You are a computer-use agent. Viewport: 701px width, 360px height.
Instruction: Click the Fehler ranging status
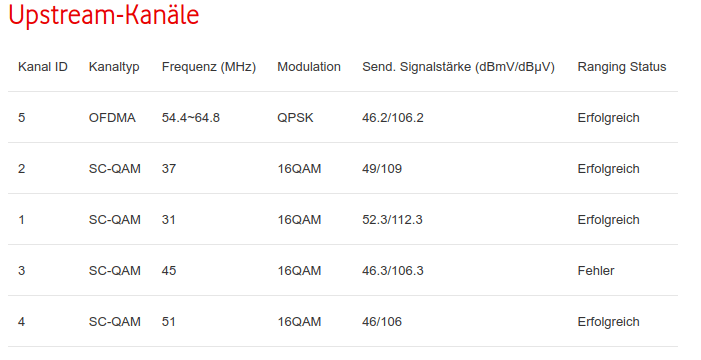pos(596,271)
